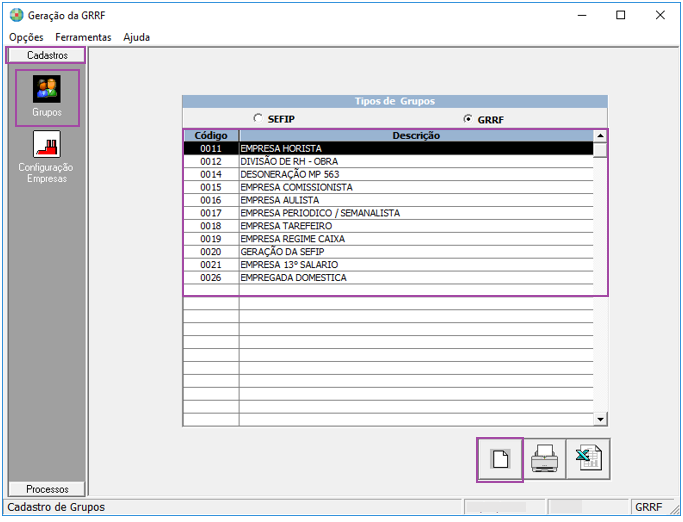Expand the Cadastros sidebar section

tap(46, 56)
